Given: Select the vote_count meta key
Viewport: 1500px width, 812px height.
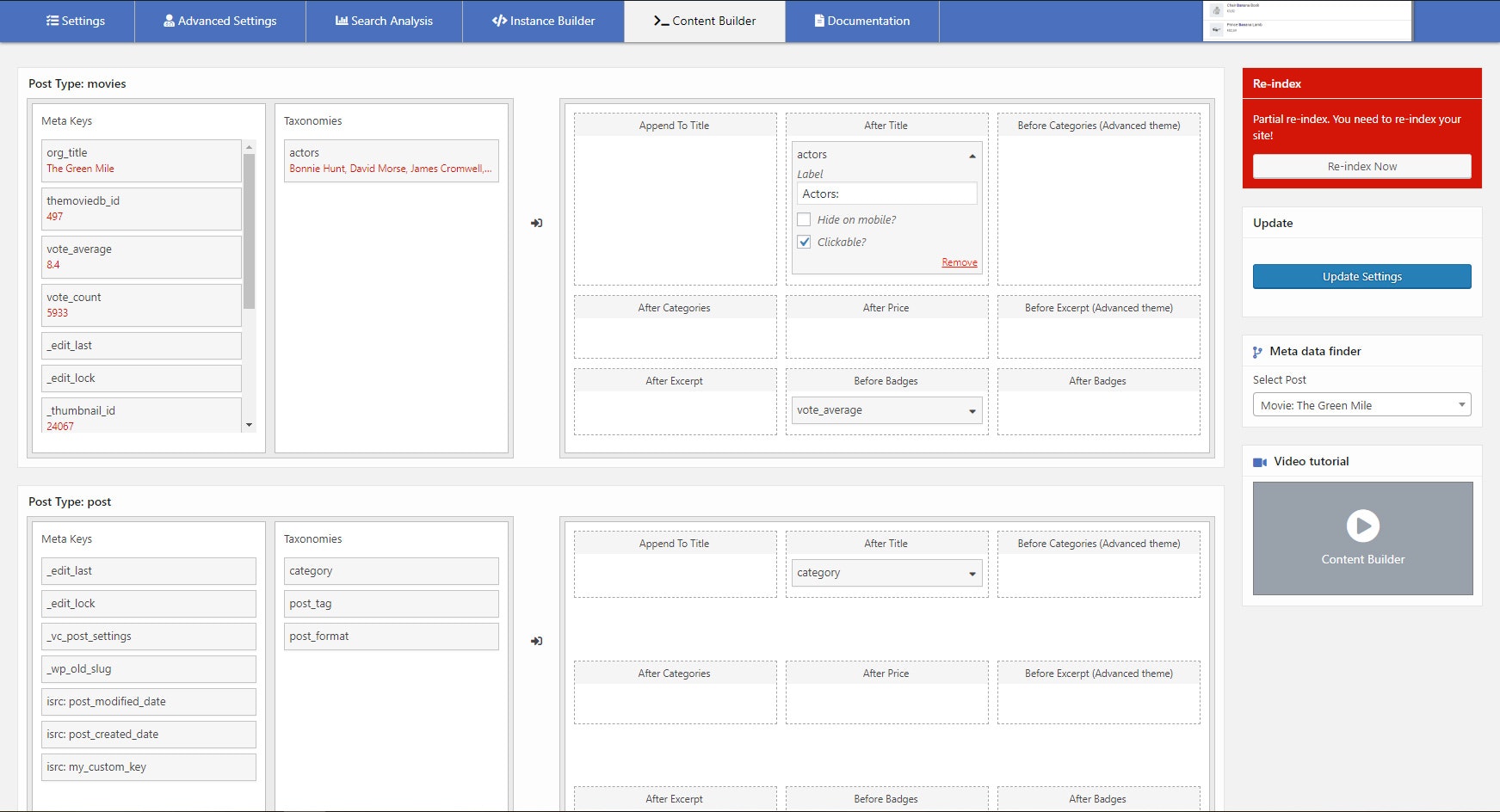Looking at the screenshot, I should [141, 305].
